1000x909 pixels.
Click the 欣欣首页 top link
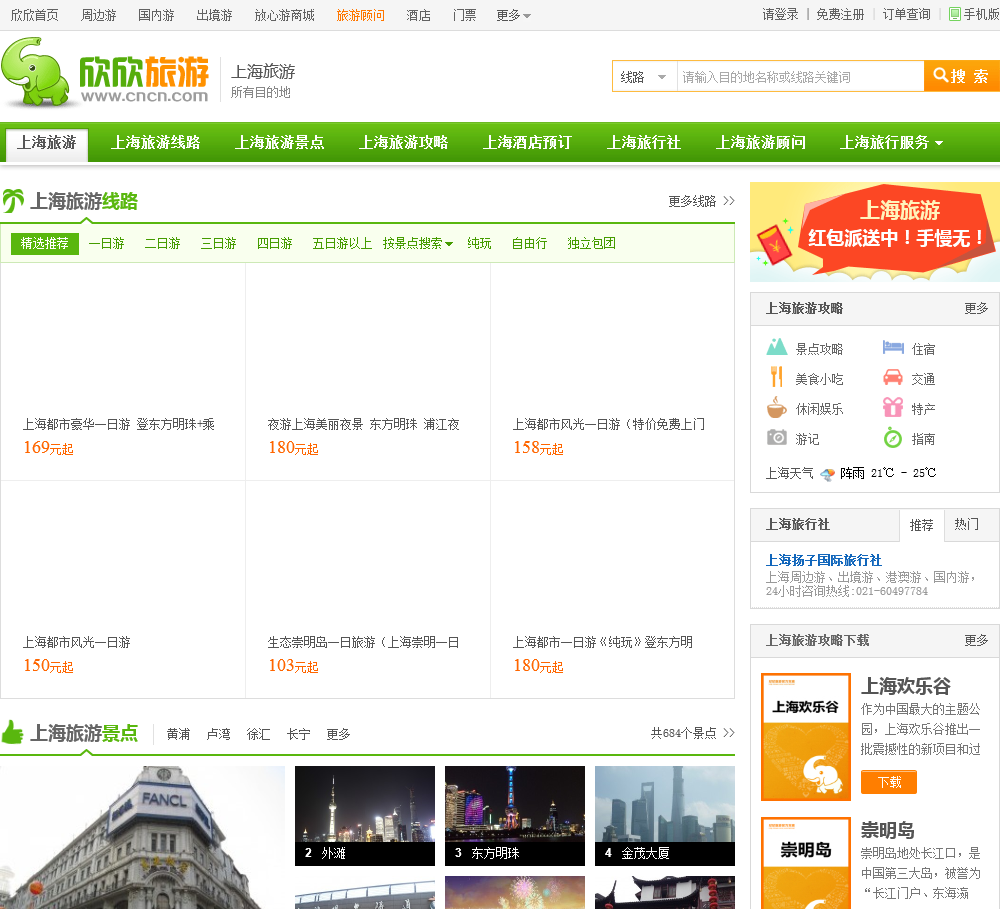click(34, 15)
